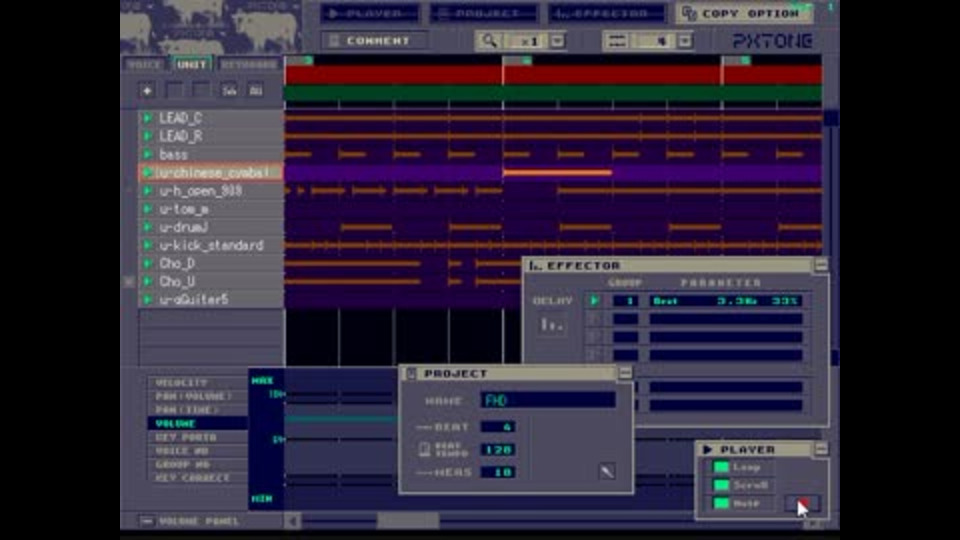Click the fifth unit toolbar icon
960x540 pixels.
(255, 91)
